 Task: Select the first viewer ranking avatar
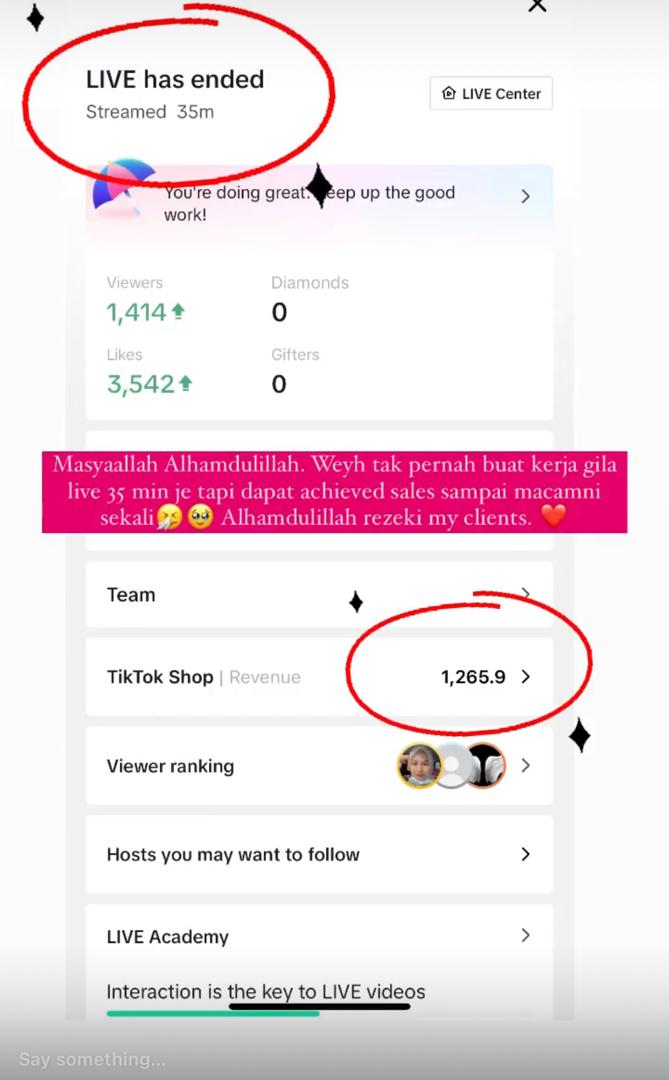(419, 765)
